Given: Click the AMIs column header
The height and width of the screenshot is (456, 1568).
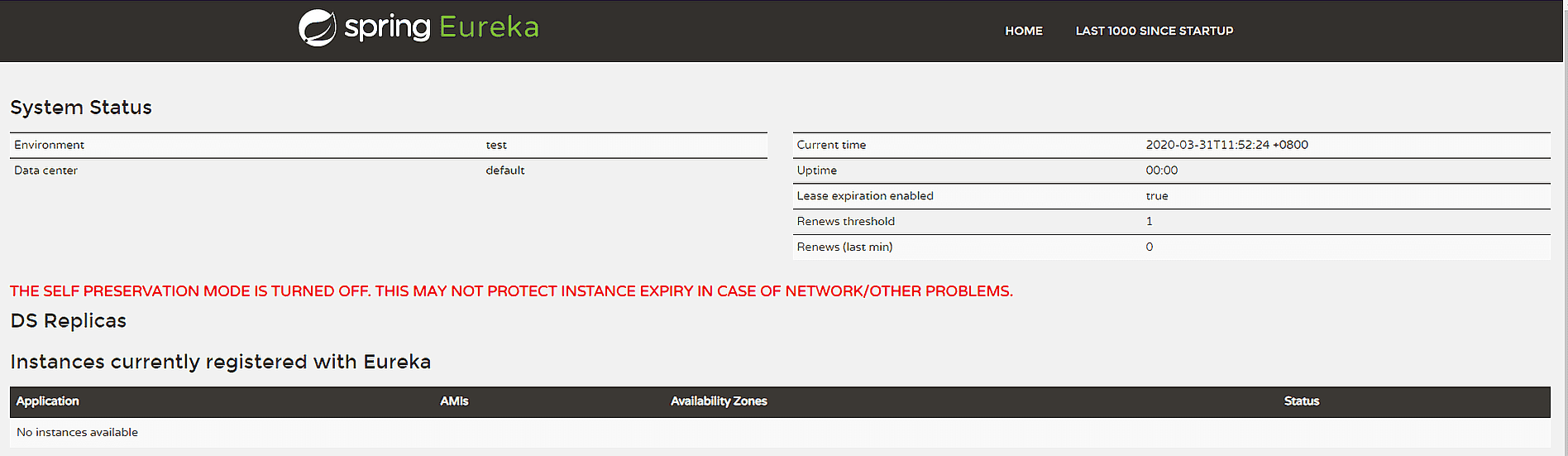Looking at the screenshot, I should pos(454,401).
